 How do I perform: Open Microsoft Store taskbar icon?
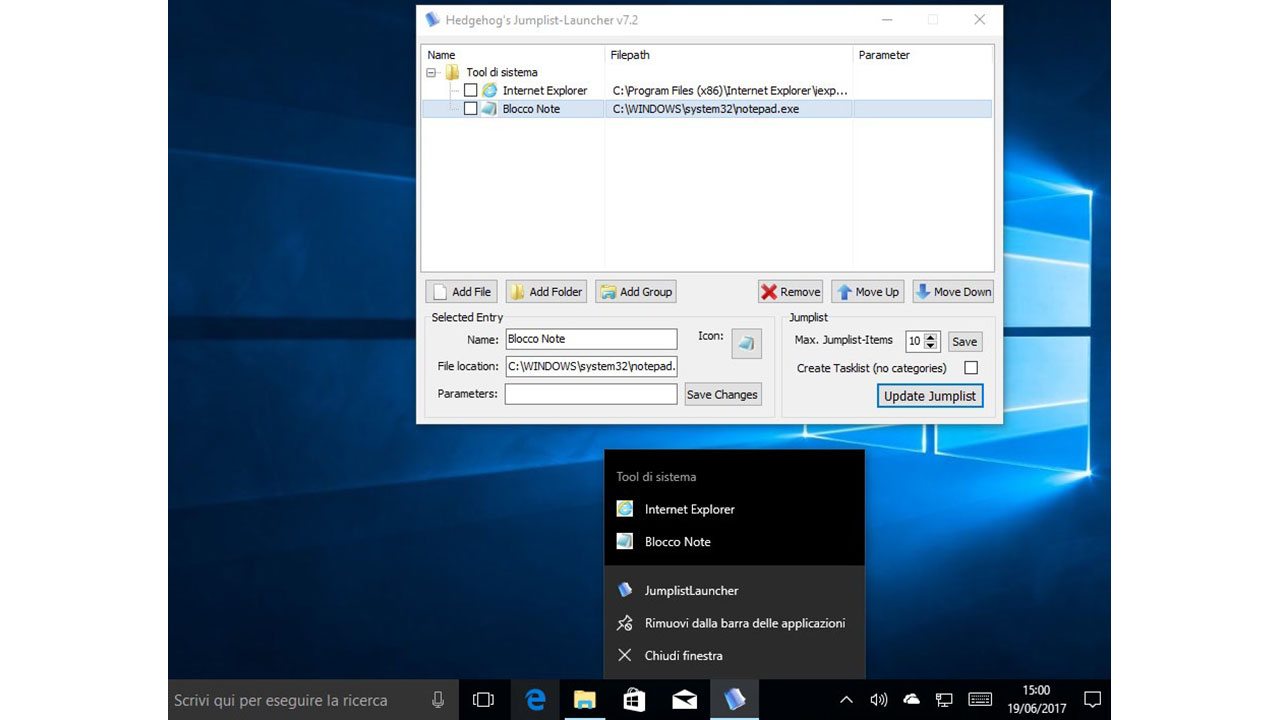coord(634,700)
